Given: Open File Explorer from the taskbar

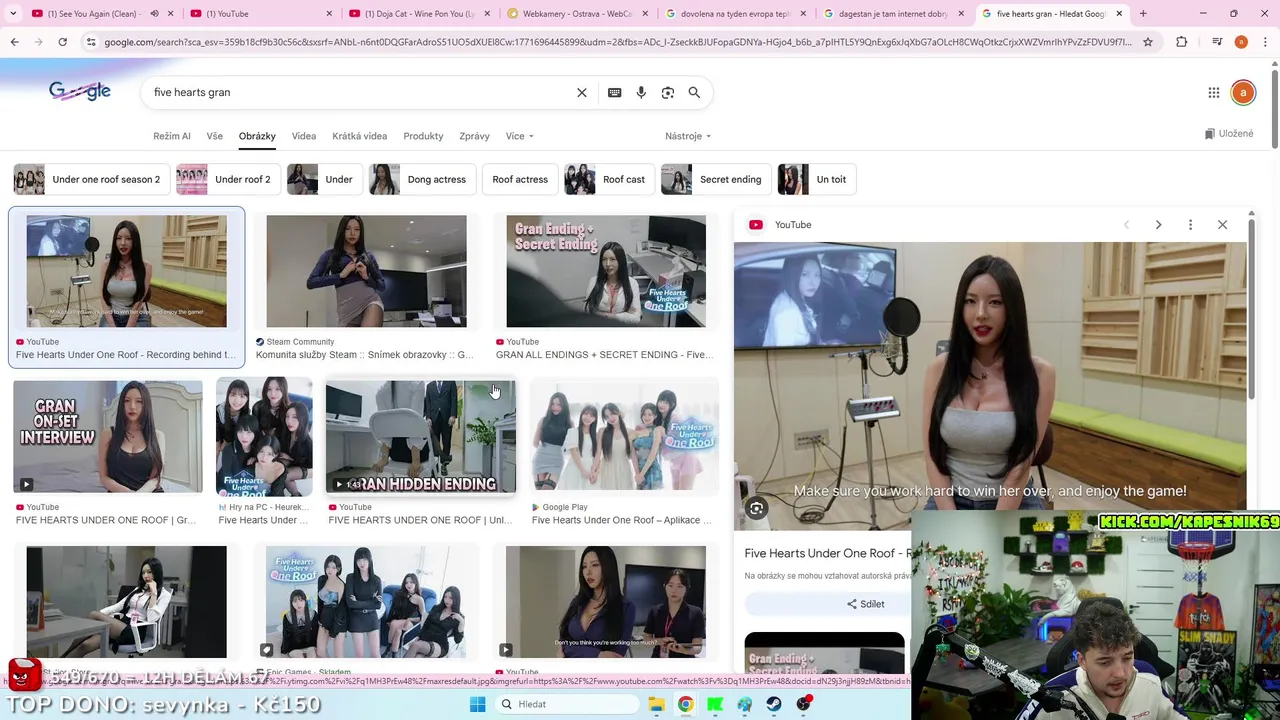Looking at the screenshot, I should click(x=656, y=704).
